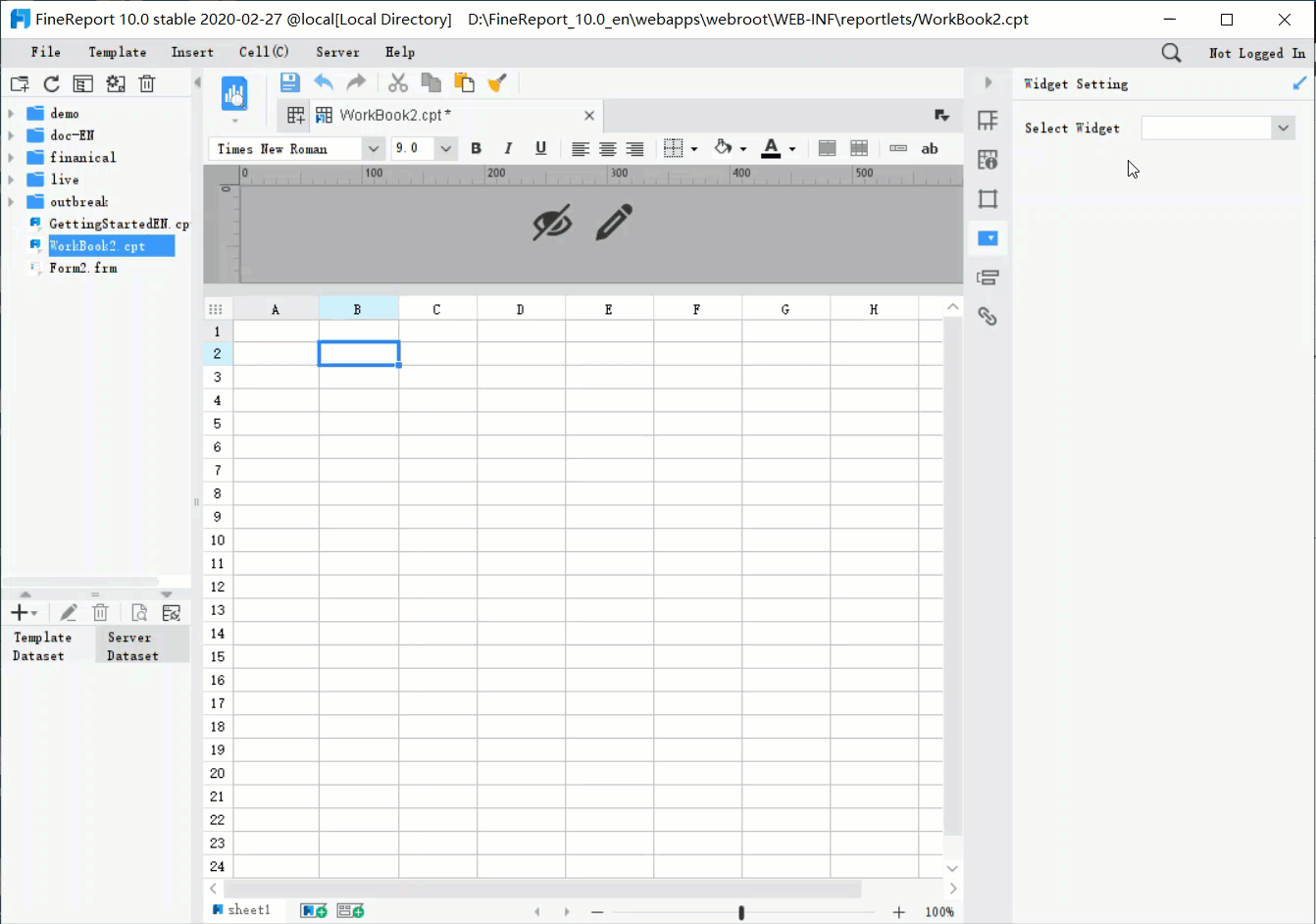This screenshot has height=924, width=1316.
Task: Open the Conditional Attributes panel icon
Action: tap(987, 278)
